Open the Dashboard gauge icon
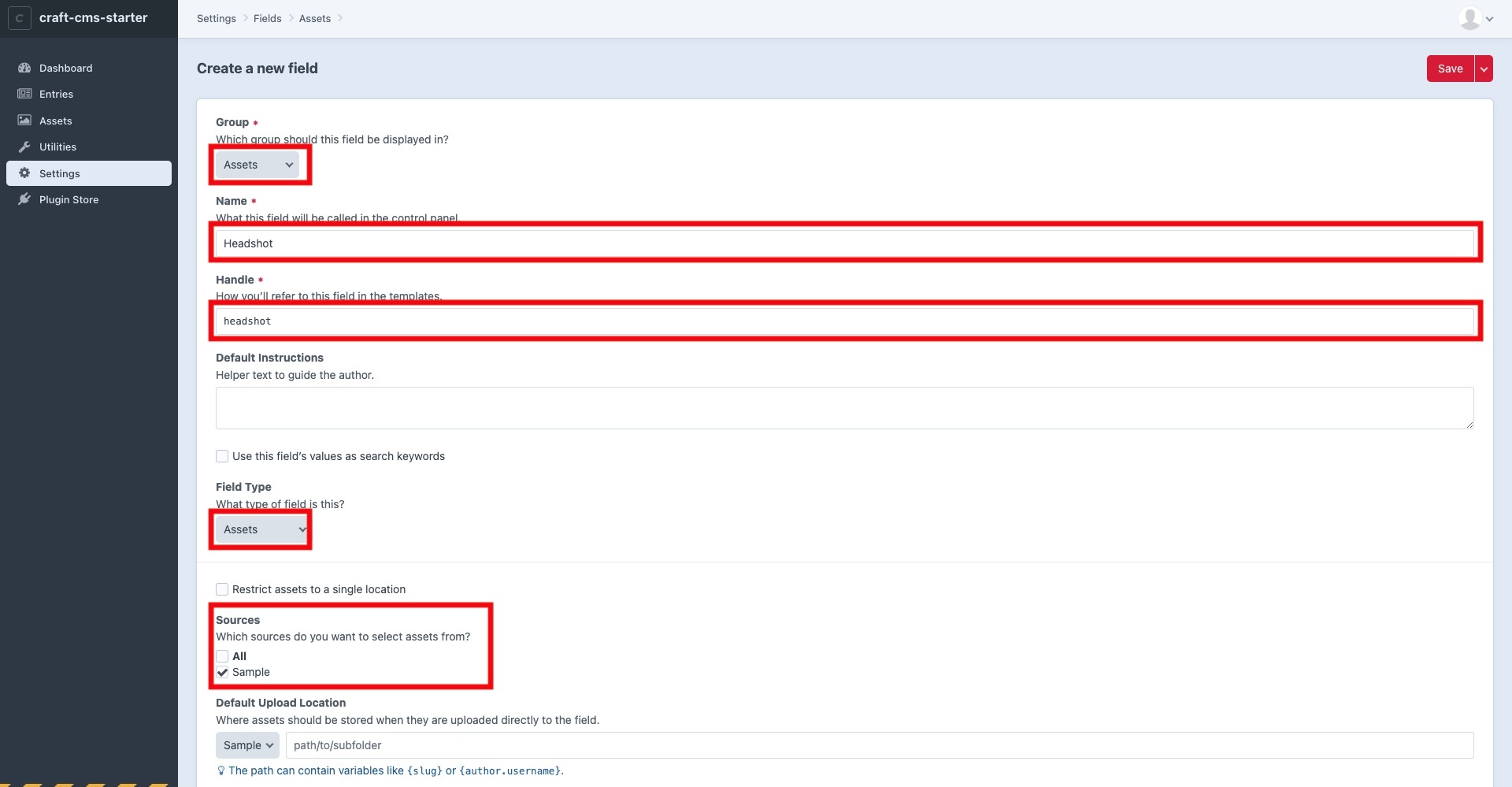1512x787 pixels. coord(24,68)
